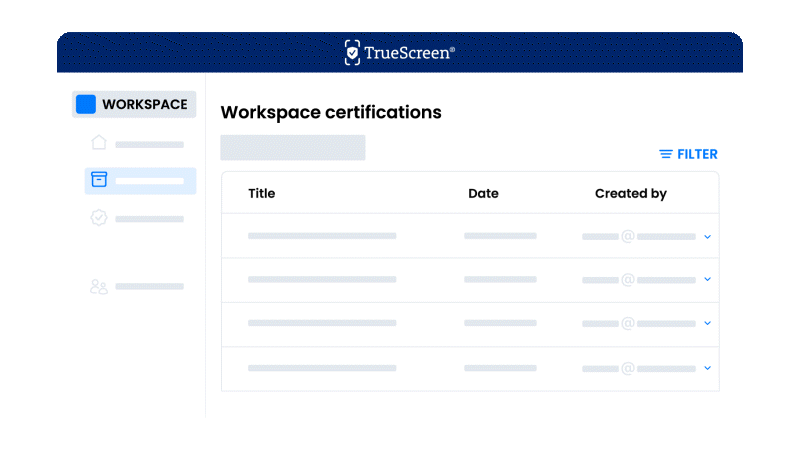The image size is (800, 450).
Task: Click the filter lines icon
Action: (666, 154)
